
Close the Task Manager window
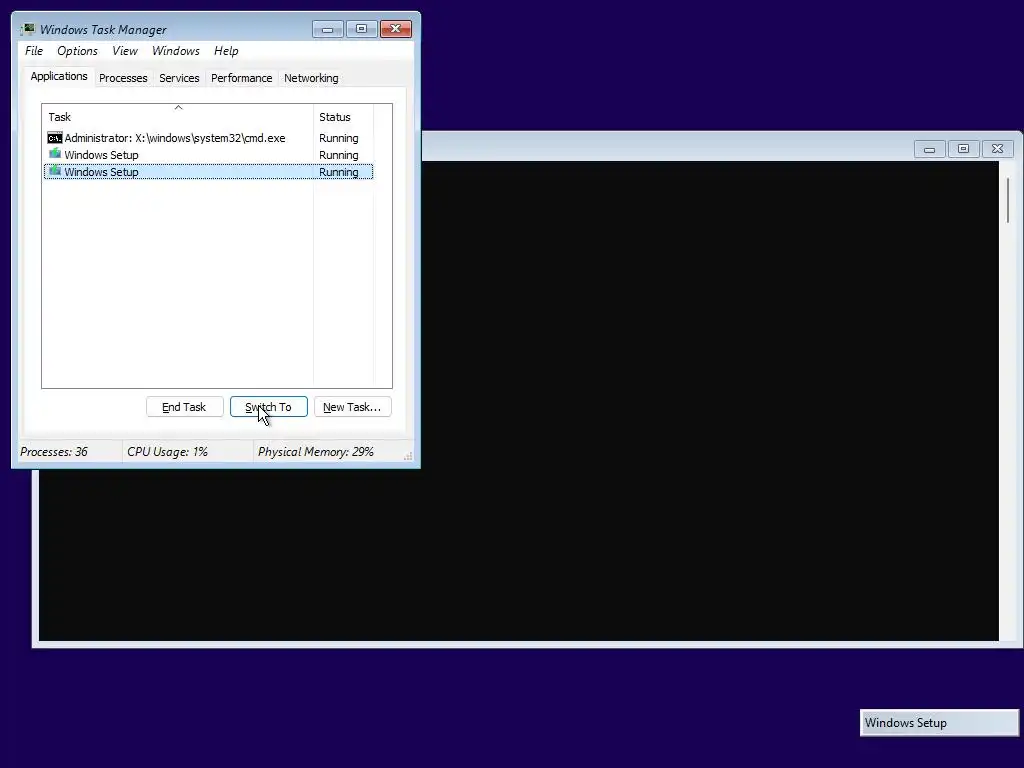(396, 29)
